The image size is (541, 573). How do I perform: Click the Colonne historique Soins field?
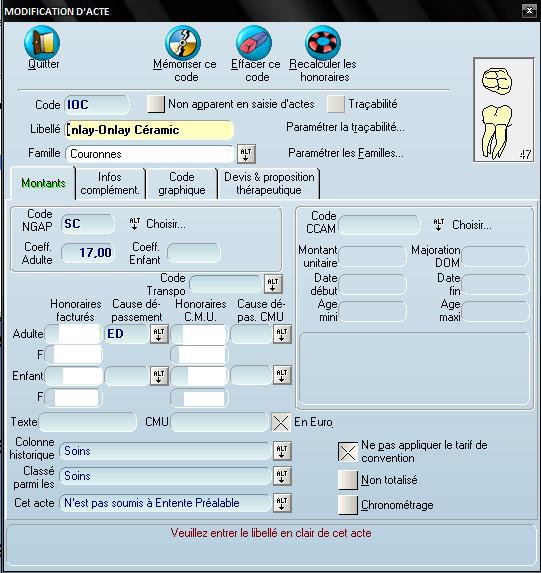pyautogui.click(x=165, y=451)
